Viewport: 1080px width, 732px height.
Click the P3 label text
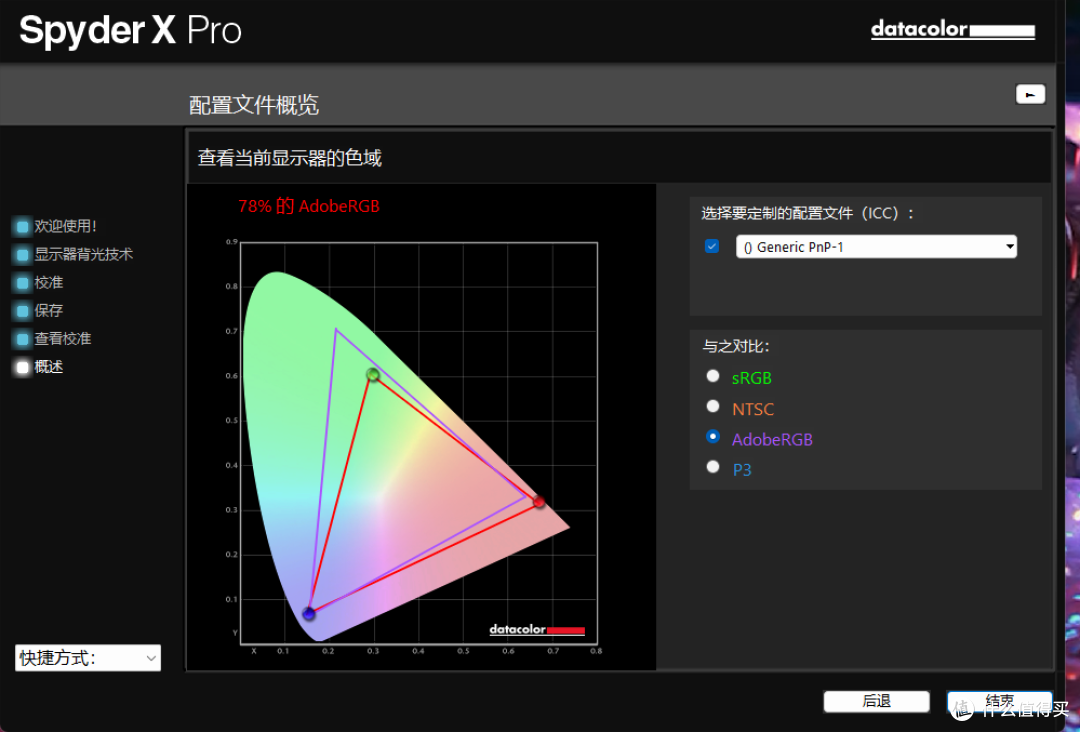742,470
